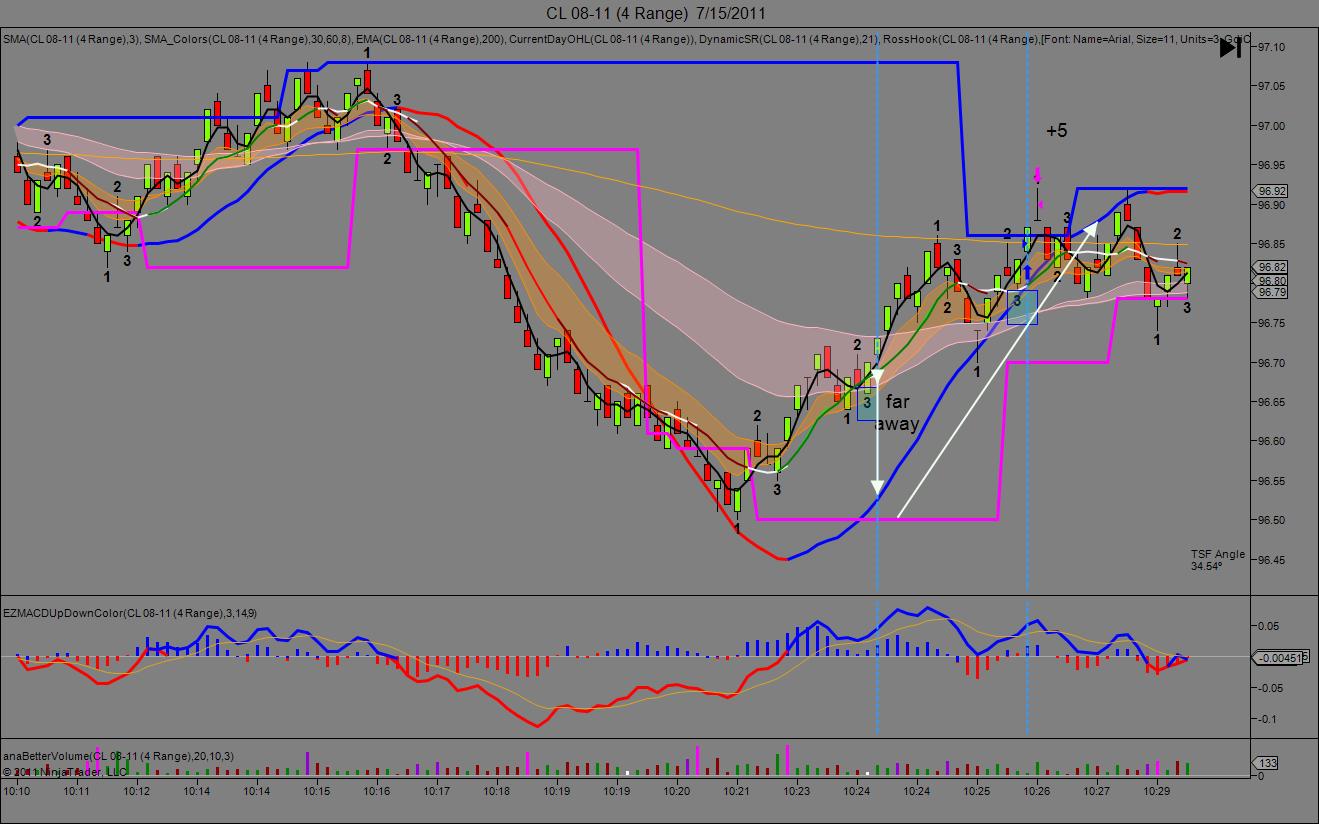
Task: Click the 96.90 price axis label
Action: pyautogui.click(x=1273, y=205)
